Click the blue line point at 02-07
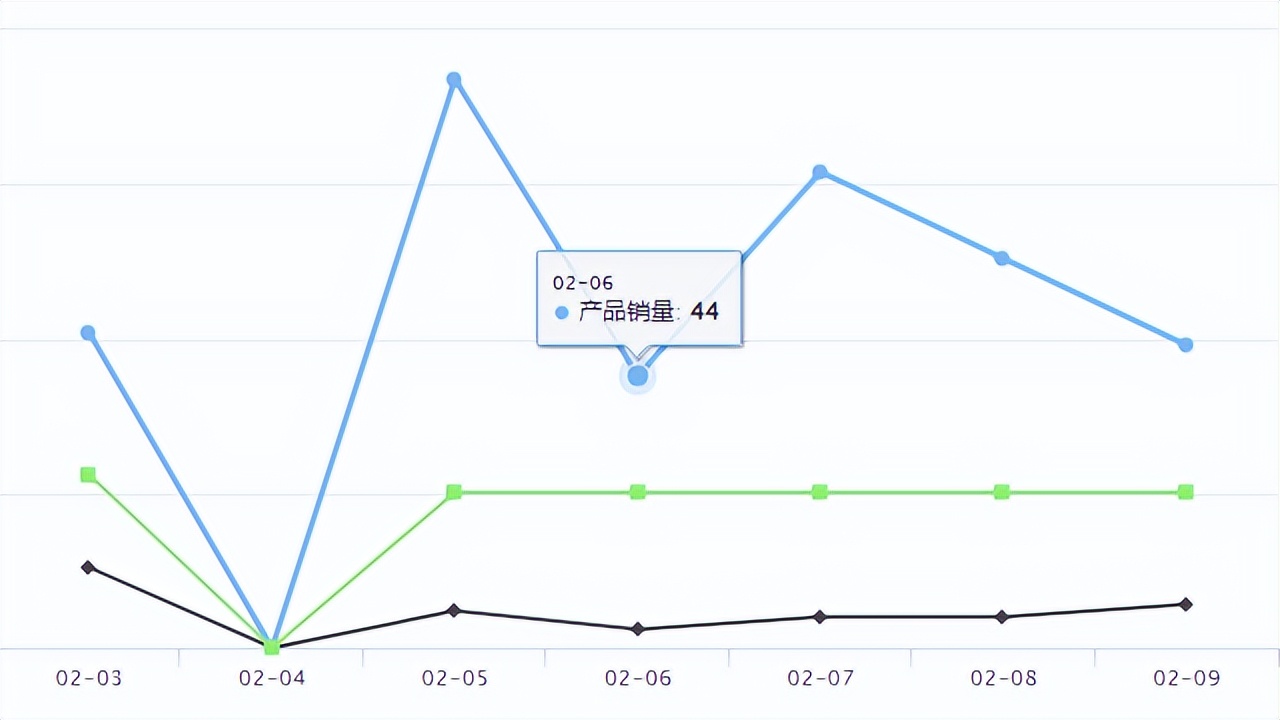1280x720 pixels. coord(820,172)
